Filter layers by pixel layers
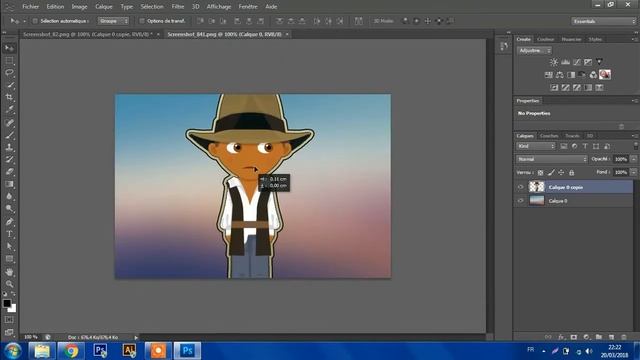Image resolution: width=640 pixels, height=360 pixels. click(564, 146)
